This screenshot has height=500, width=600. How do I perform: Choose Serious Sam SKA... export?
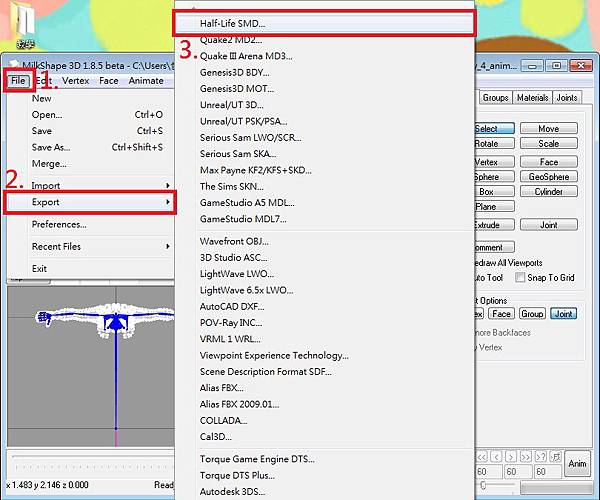324,154
